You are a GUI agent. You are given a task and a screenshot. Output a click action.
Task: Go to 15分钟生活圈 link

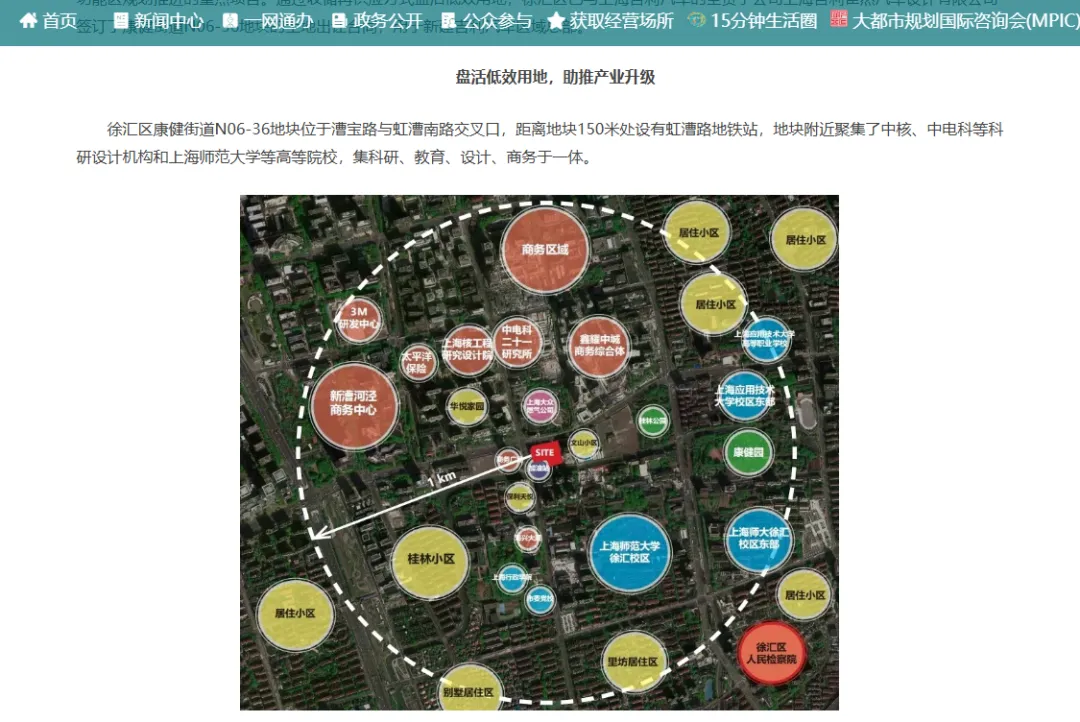pos(764,21)
